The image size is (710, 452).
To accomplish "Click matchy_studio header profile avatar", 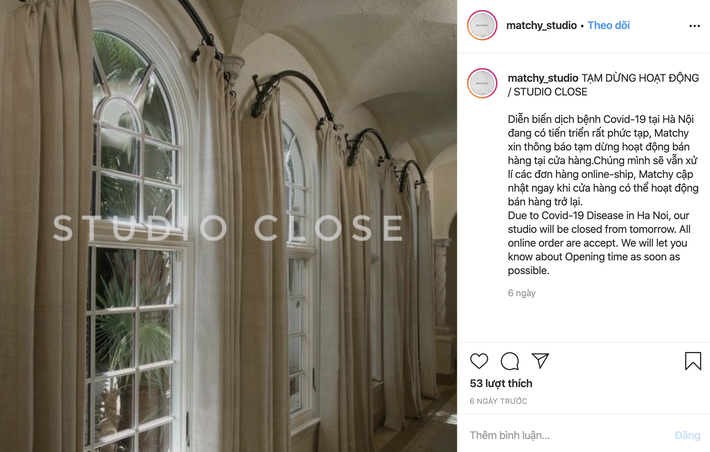I will (x=482, y=25).
